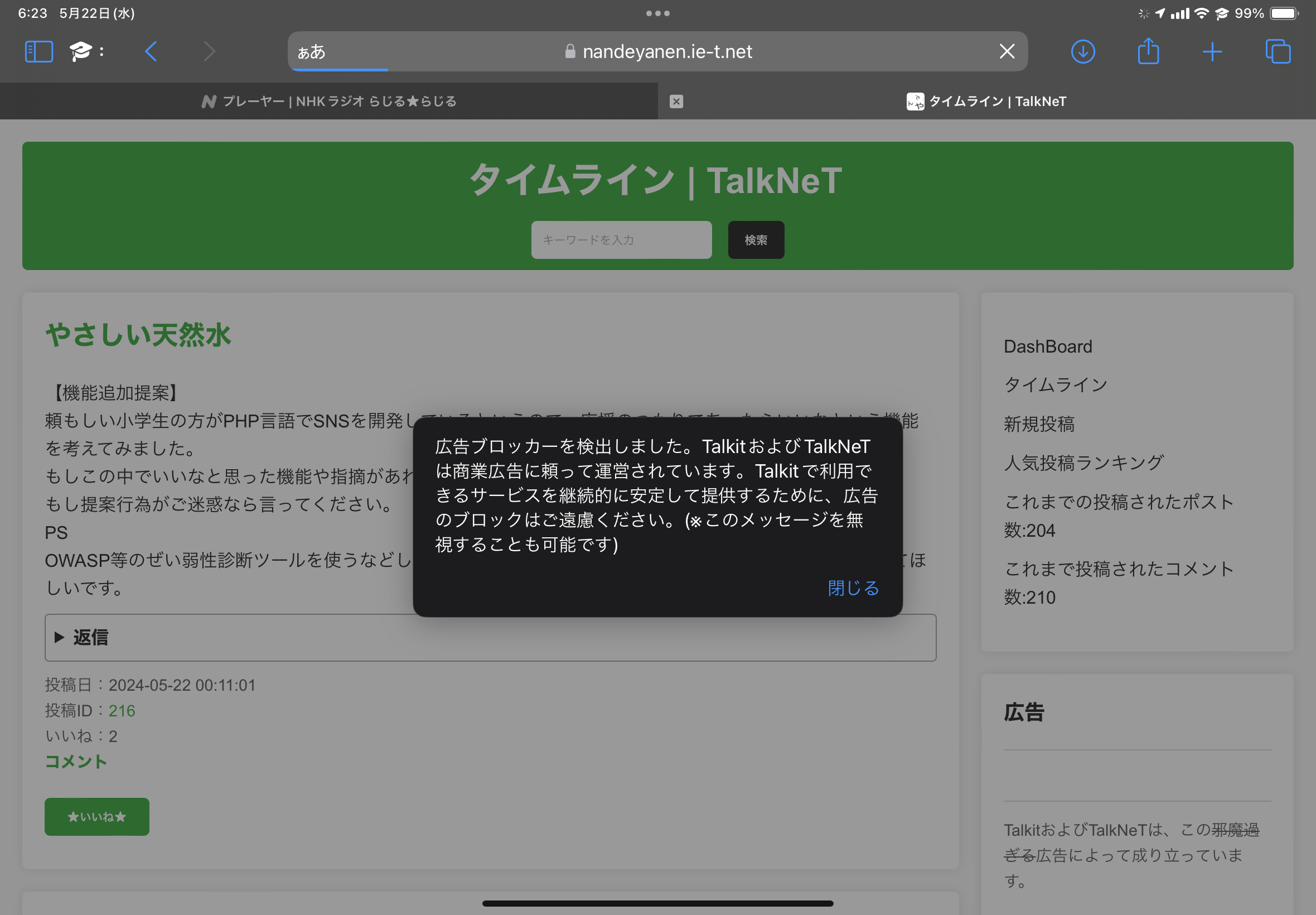Screen dimensions: 1316x915
Task: Click the username やさしい天然水
Action: pyautogui.click(x=138, y=334)
